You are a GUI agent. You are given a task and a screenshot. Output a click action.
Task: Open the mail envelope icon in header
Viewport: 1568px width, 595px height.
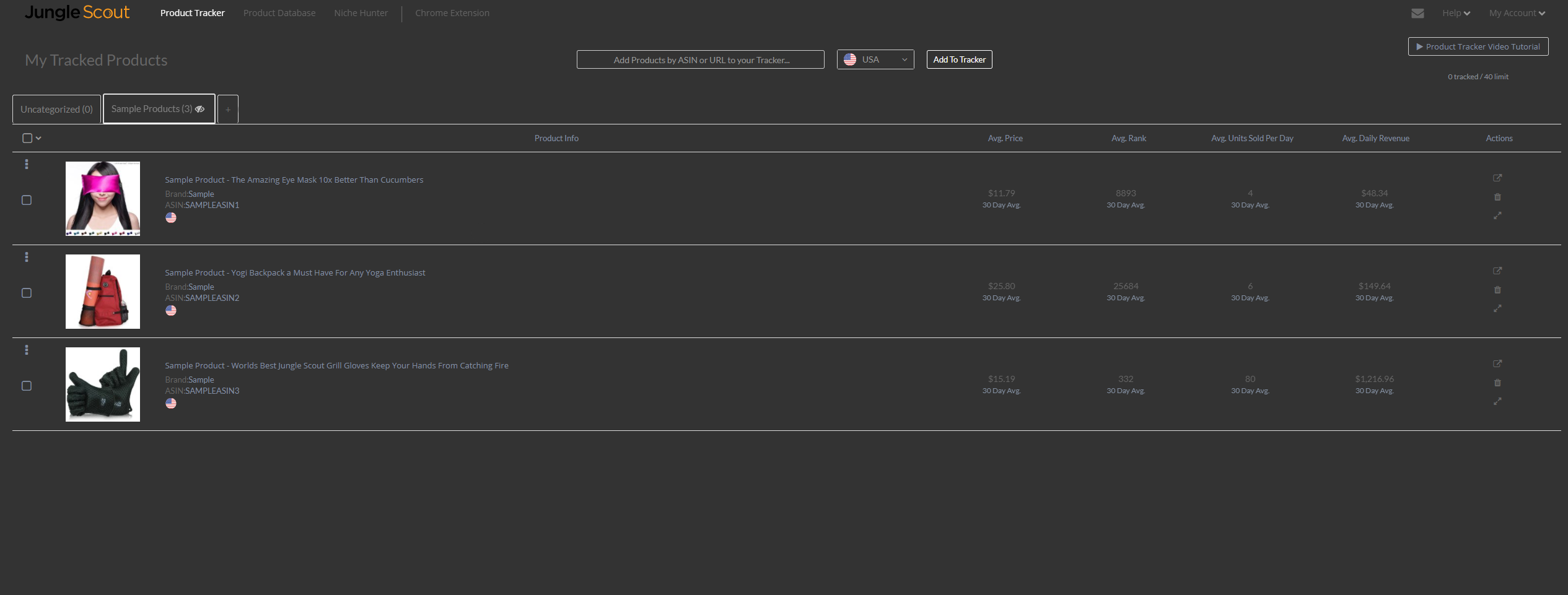[x=1417, y=13]
